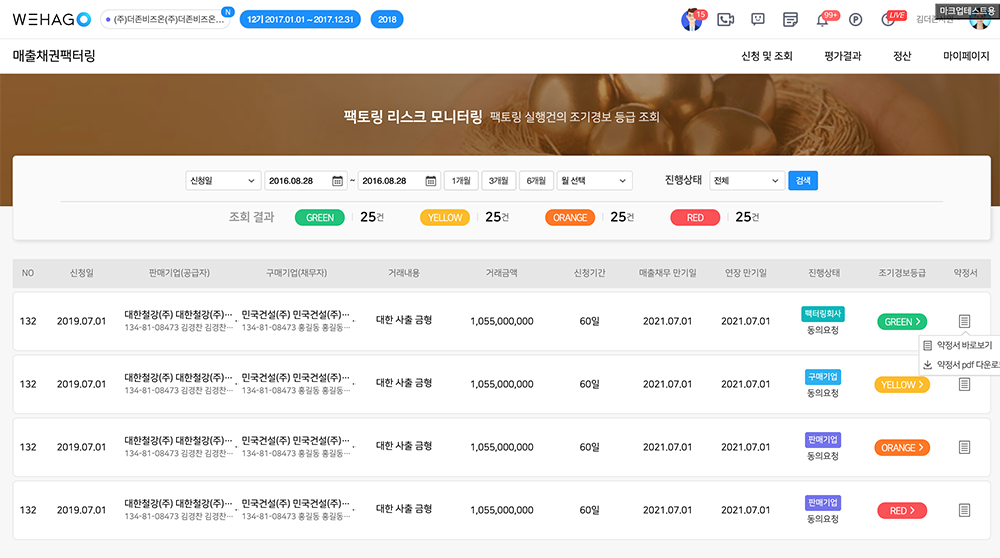
Task: Click the agreement document icon in RED row
Action: (x=964, y=510)
